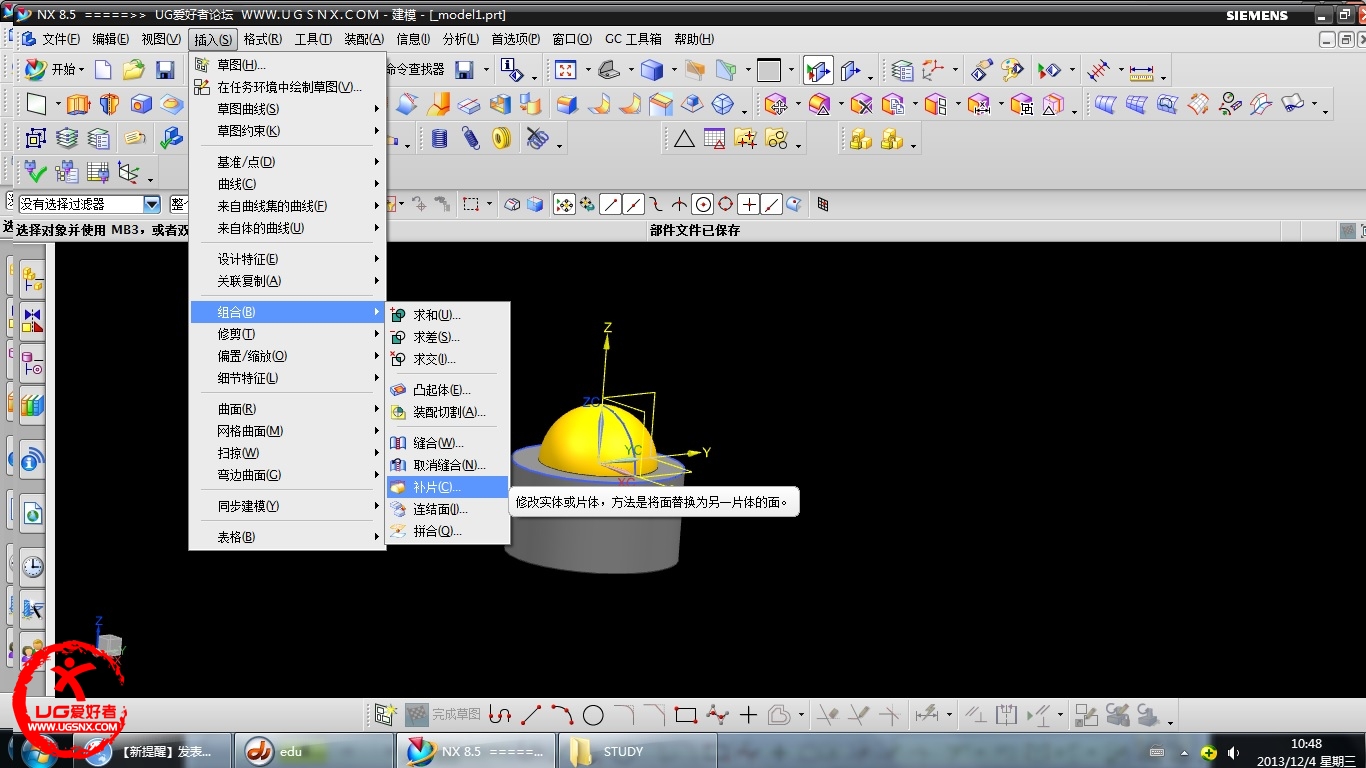Expand the WCS orientation dropdown arrow
The height and width of the screenshot is (768, 1366).
coord(956,71)
